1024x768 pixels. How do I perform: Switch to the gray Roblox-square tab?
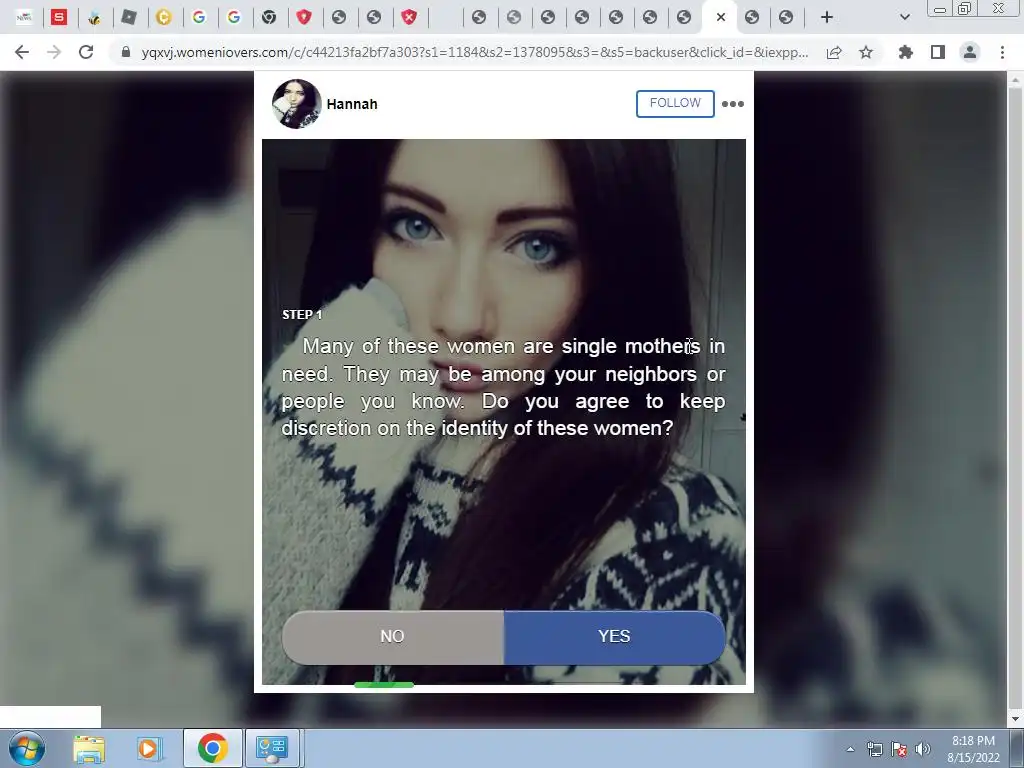[x=129, y=17]
